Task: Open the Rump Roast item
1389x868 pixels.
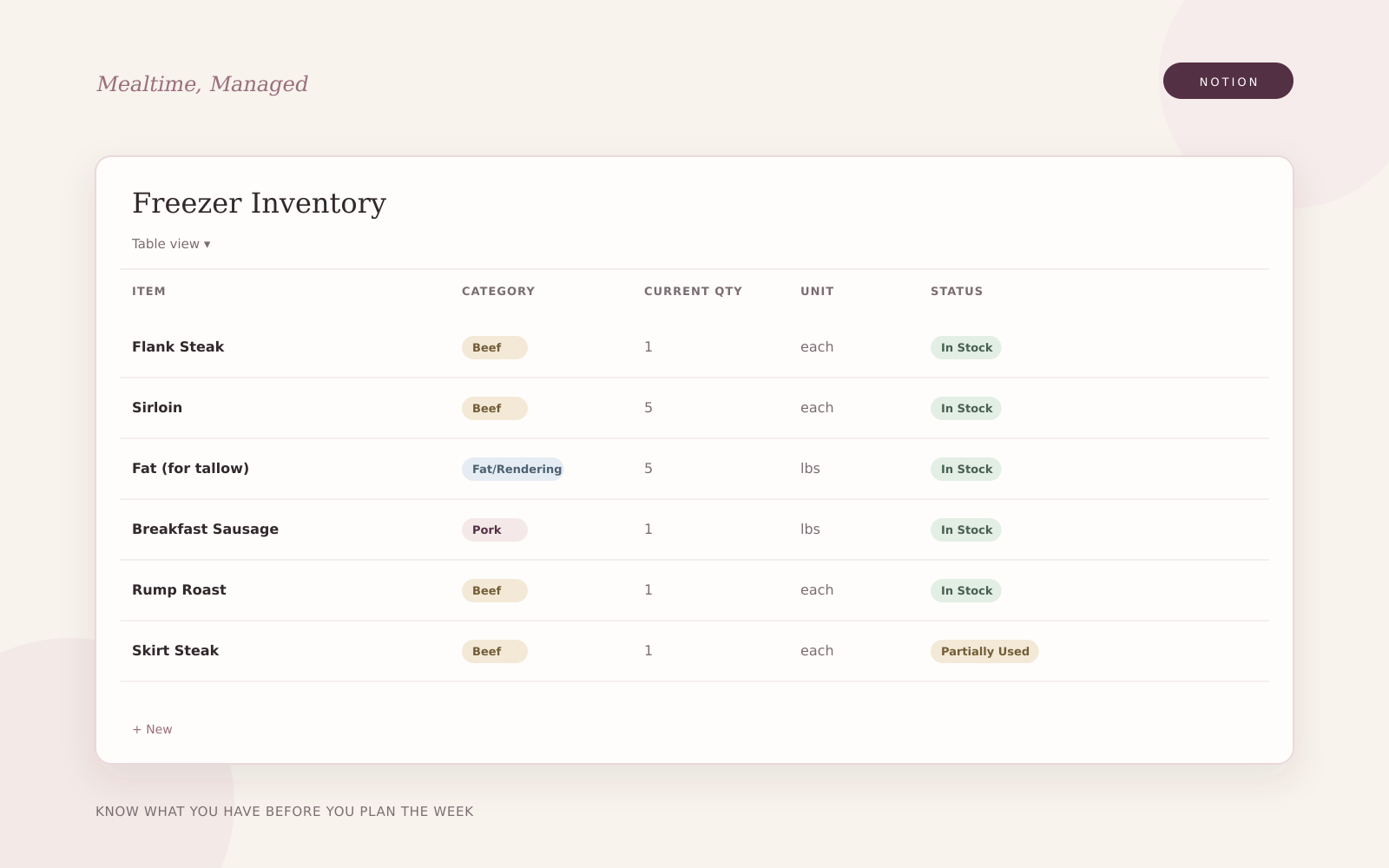Action: 179,589
